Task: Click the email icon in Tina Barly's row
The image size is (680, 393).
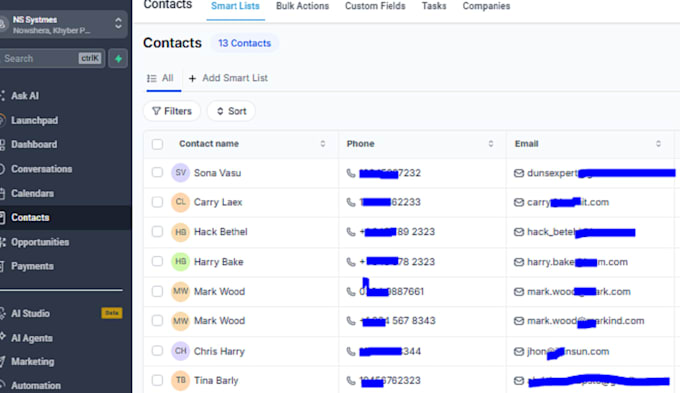Action: coord(519,380)
